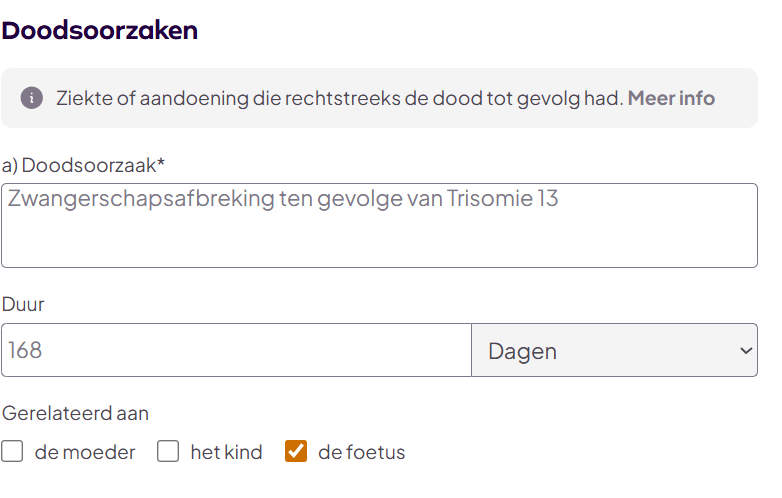Click the Gerelateerd aan group label
782x498 pixels.
(76, 412)
